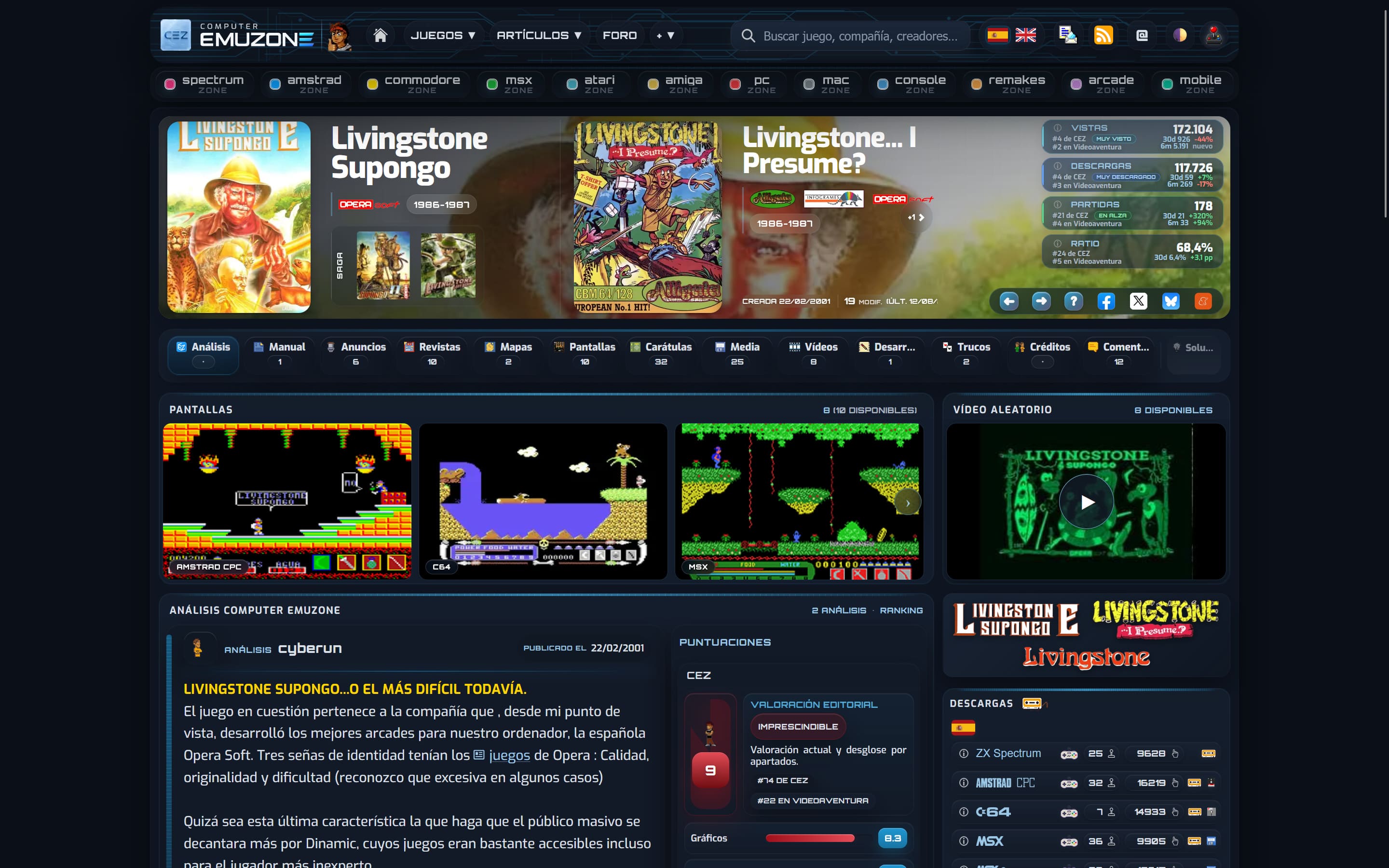Open the Amstrad CPC screenshot thumbnail
This screenshot has width=1389, height=868.
[287, 501]
